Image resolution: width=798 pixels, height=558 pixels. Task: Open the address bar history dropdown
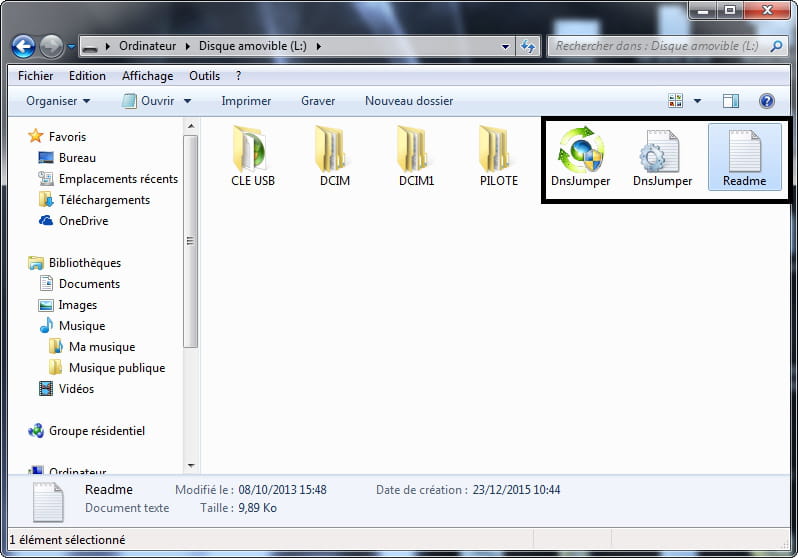tap(505, 47)
